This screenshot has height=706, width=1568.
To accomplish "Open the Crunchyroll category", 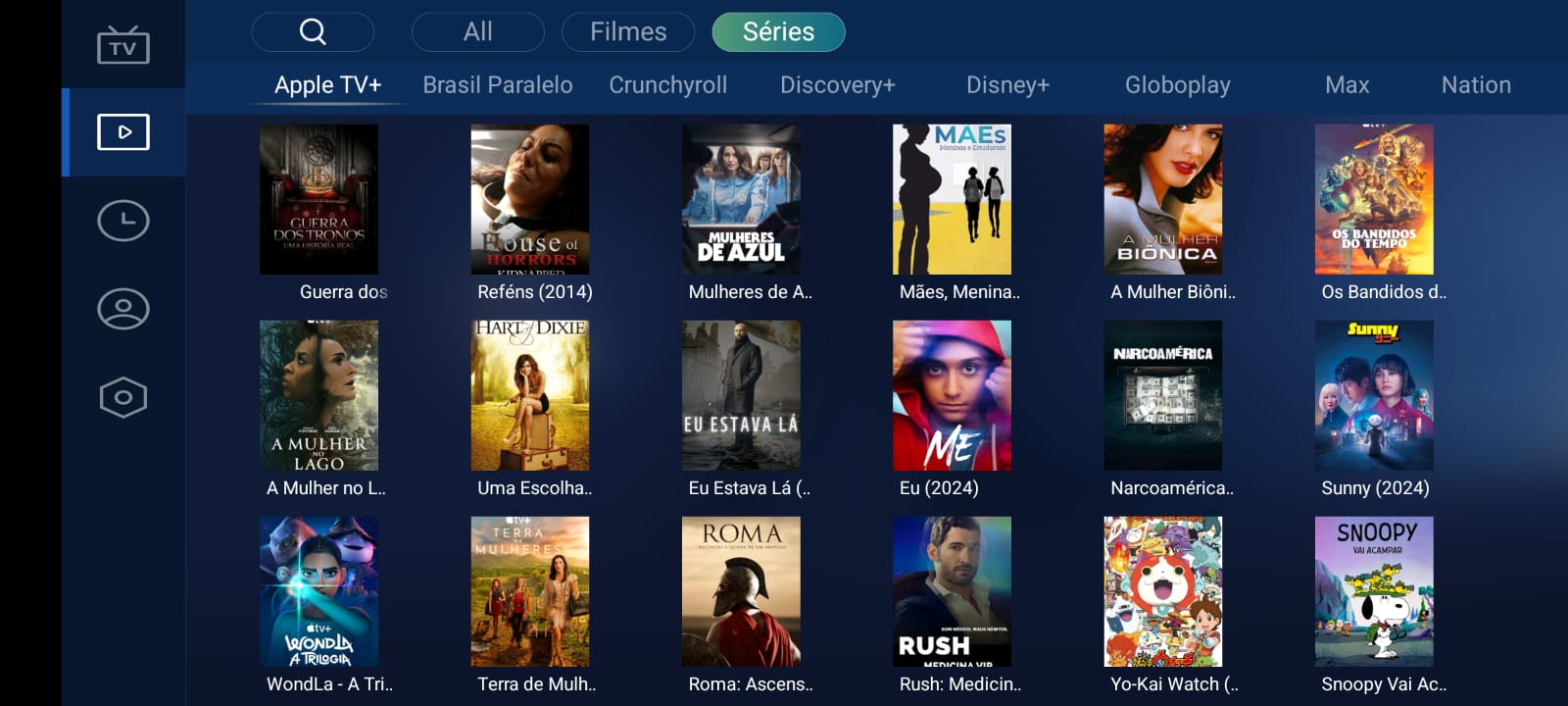I will pos(668,85).
